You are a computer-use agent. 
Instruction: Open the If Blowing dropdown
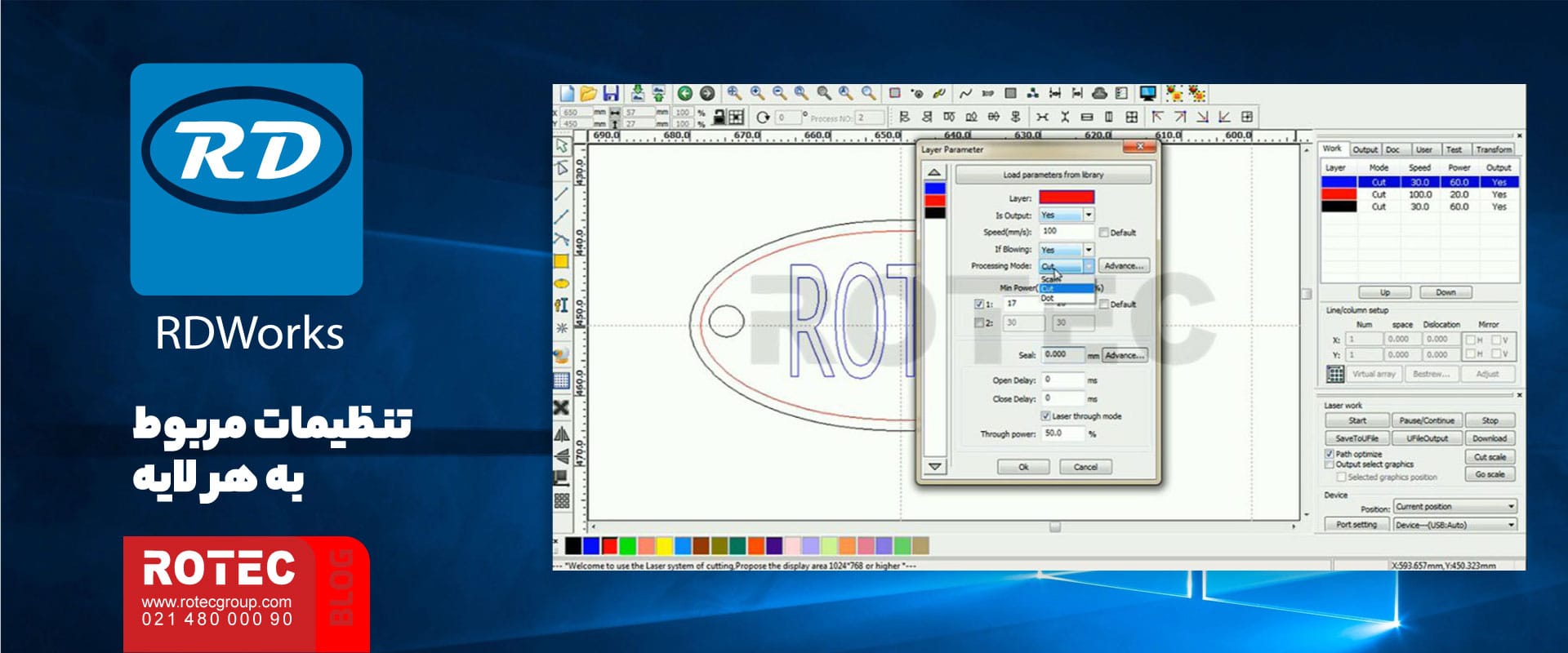(1088, 250)
